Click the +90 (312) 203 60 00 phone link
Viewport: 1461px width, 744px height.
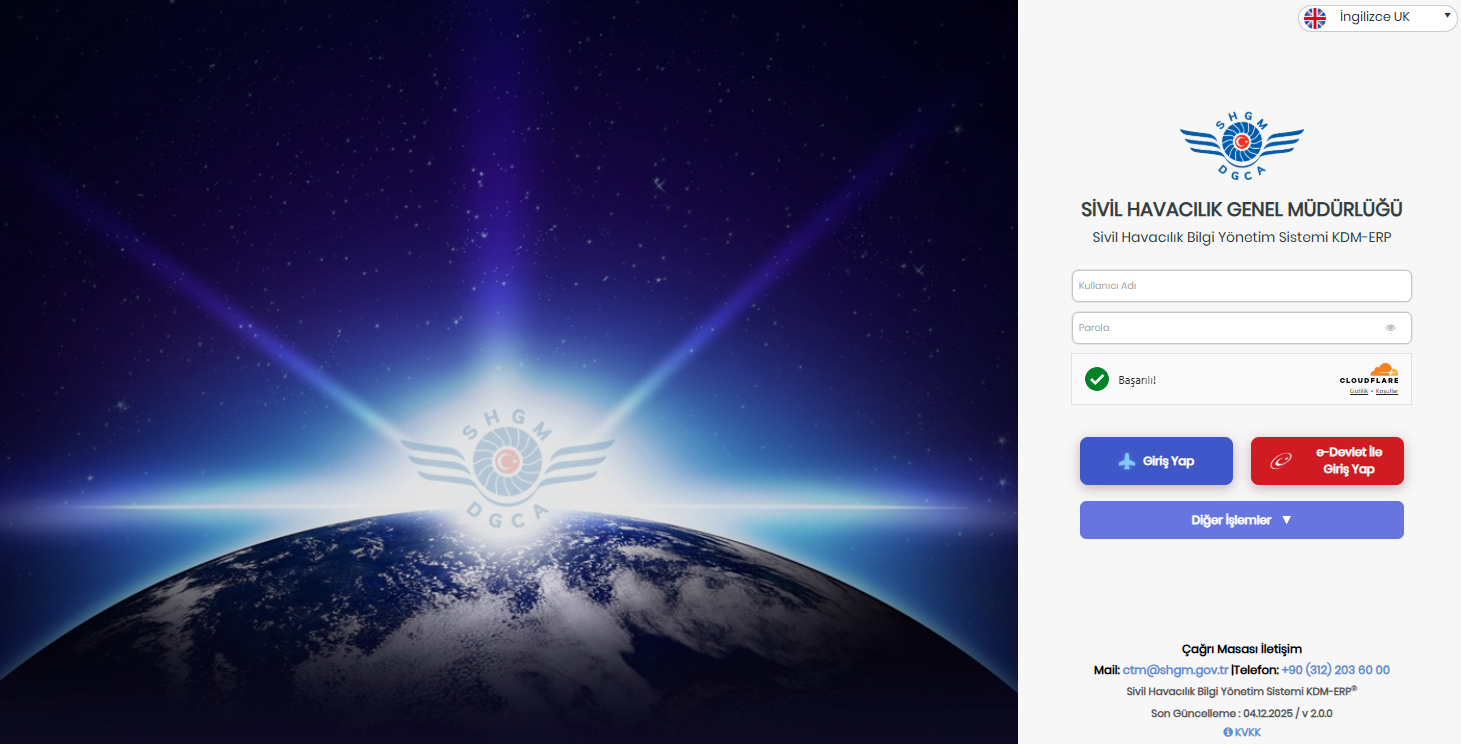[x=1335, y=670]
